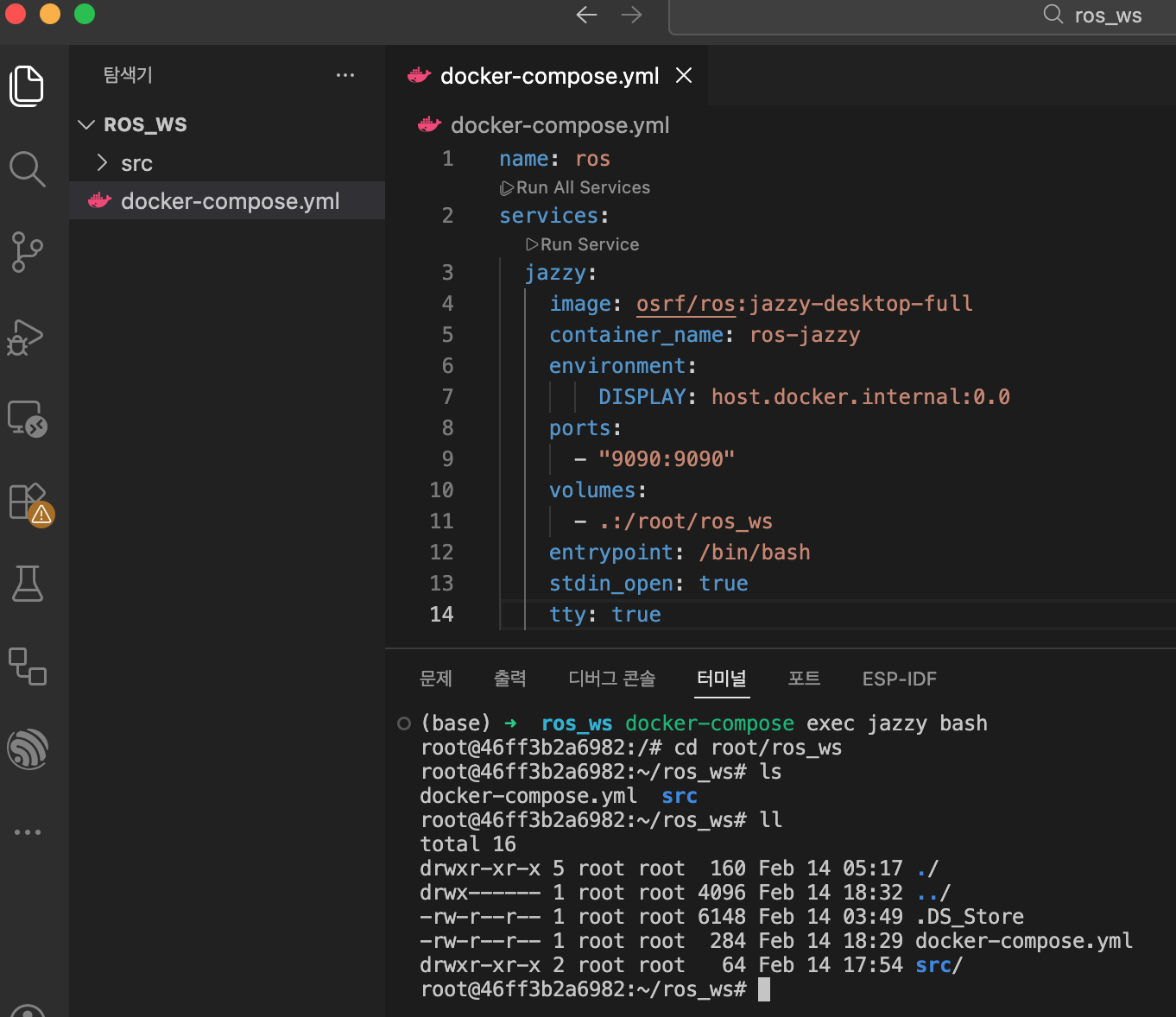The image size is (1176, 1017).
Task: Click line number 1 in the gutter
Action: [447, 158]
